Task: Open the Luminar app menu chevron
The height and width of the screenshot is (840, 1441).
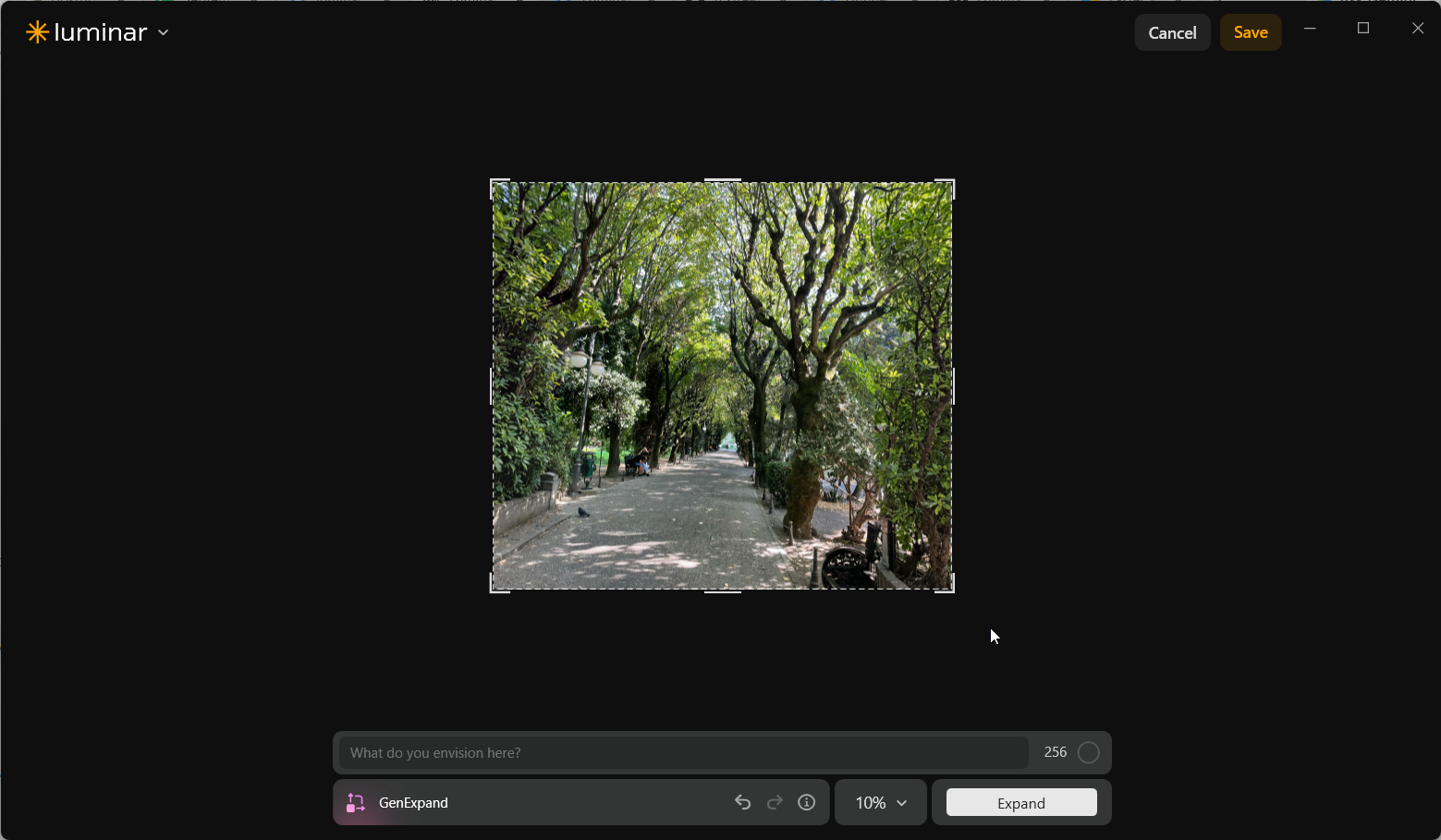Action: (x=164, y=32)
